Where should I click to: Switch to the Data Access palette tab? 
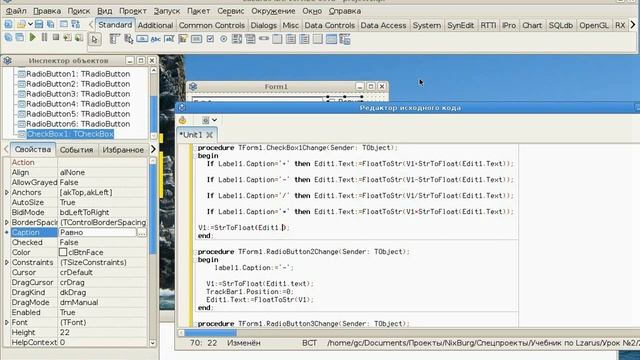tap(383, 25)
